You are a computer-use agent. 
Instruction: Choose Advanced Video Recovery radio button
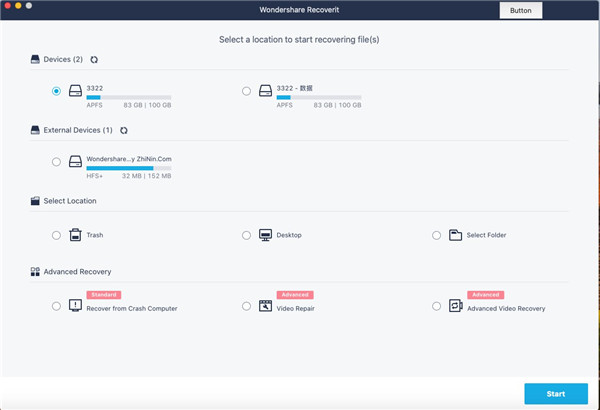coord(437,306)
